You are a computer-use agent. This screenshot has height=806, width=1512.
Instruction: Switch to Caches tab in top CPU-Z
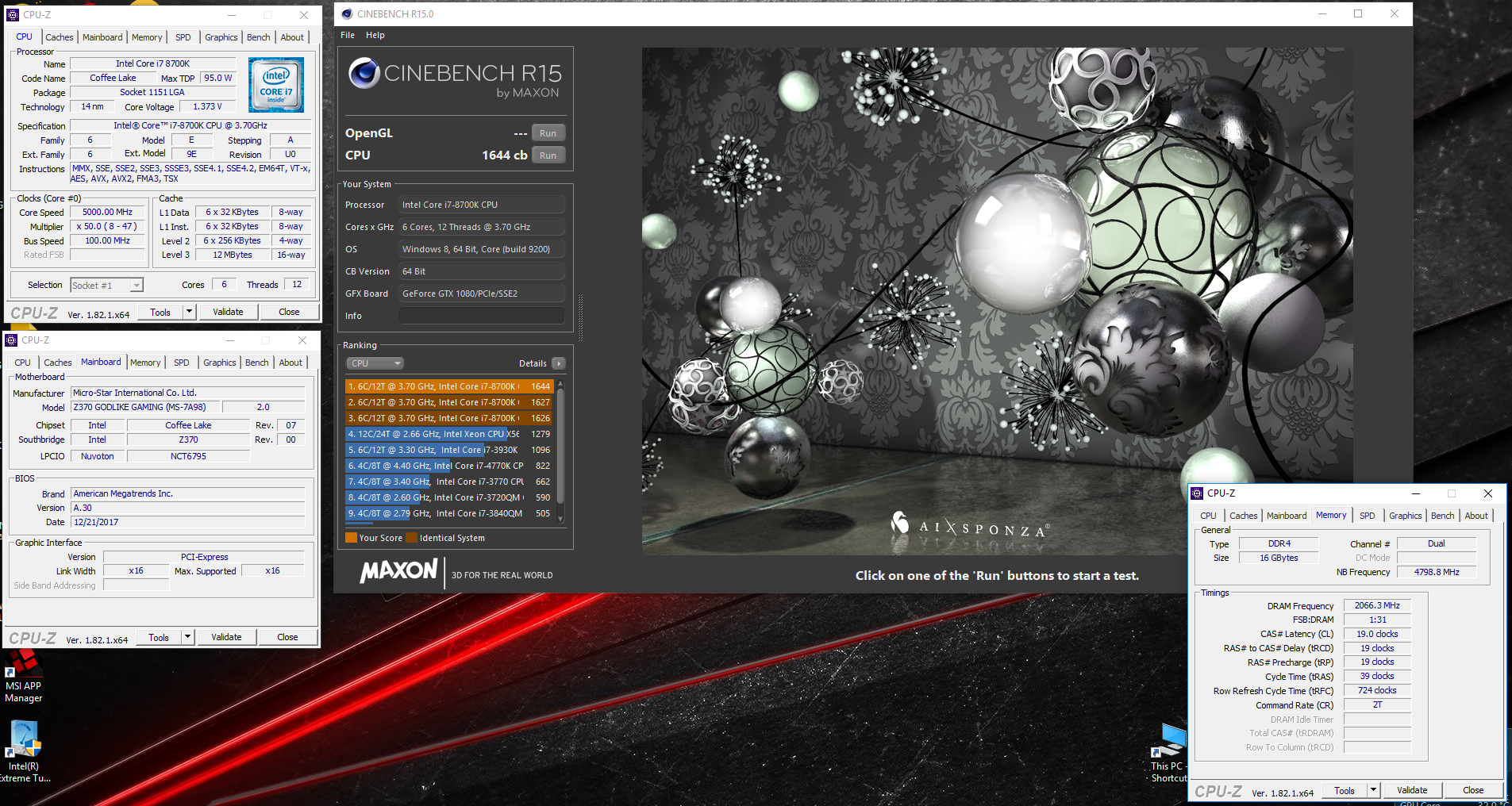pyautogui.click(x=60, y=37)
